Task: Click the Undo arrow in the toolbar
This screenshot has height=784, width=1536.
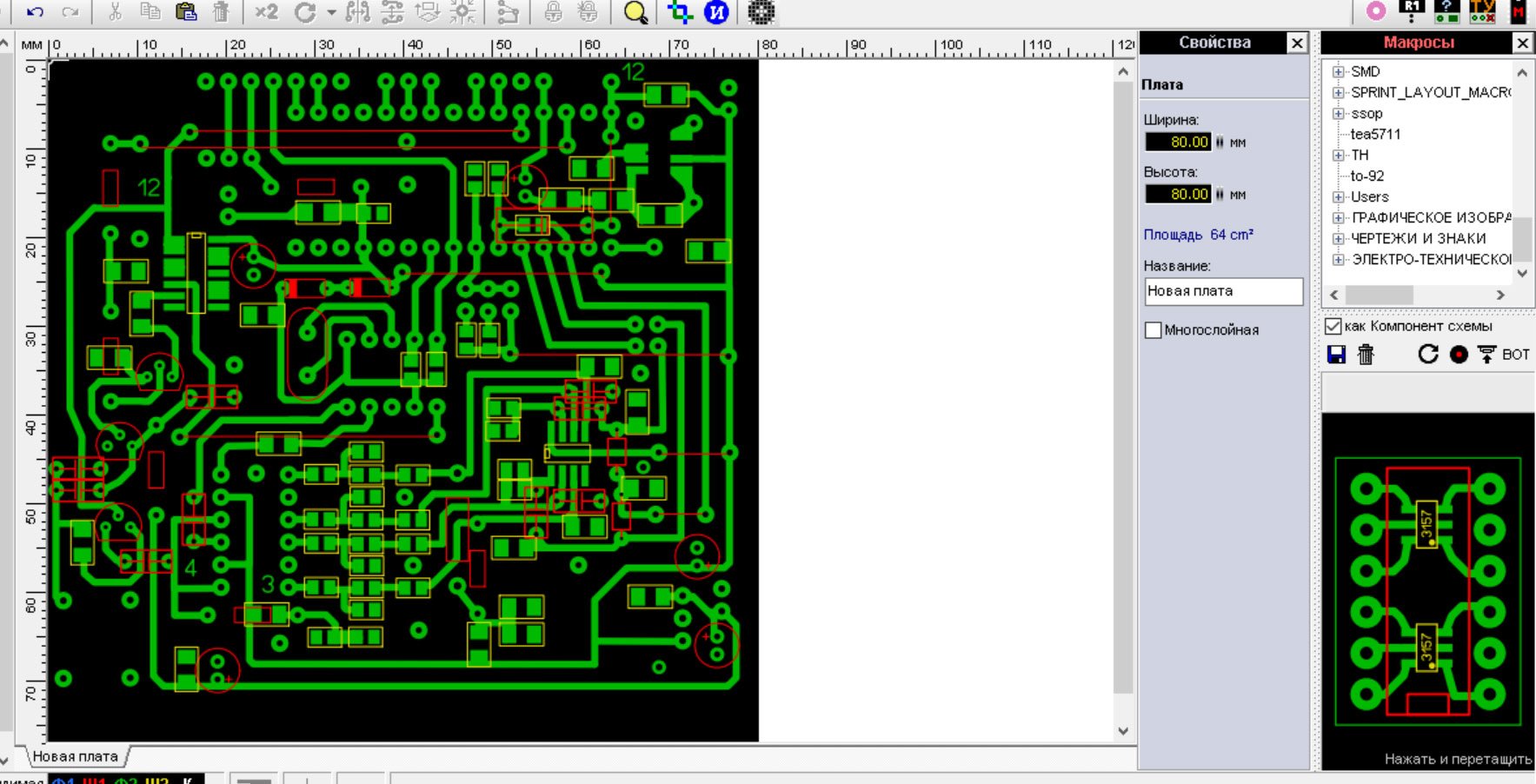Action: [x=35, y=12]
